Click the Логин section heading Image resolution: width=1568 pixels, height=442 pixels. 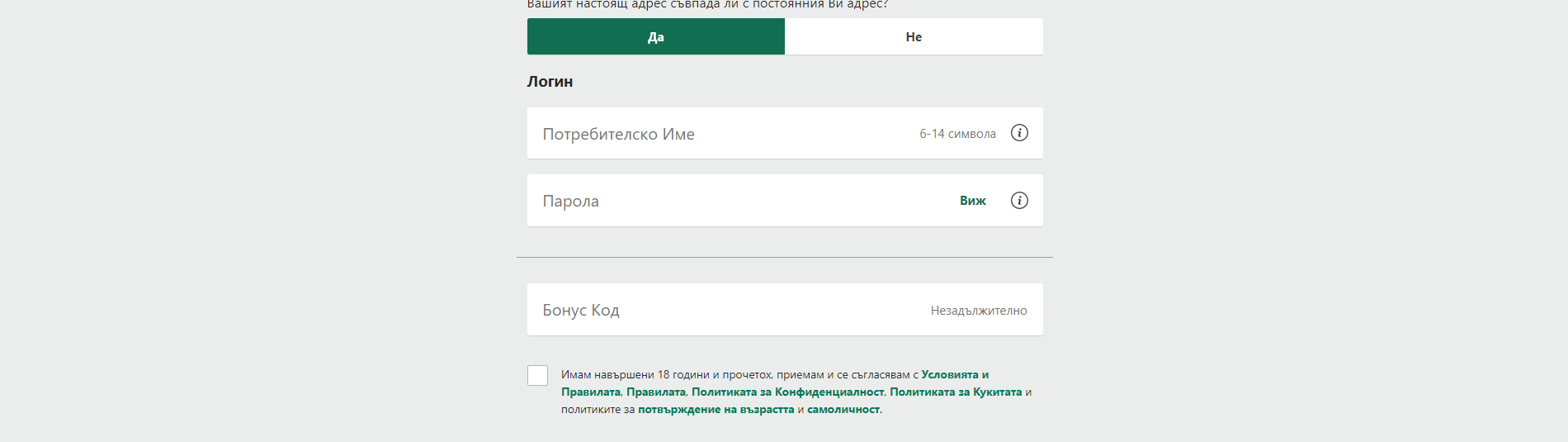[550, 82]
